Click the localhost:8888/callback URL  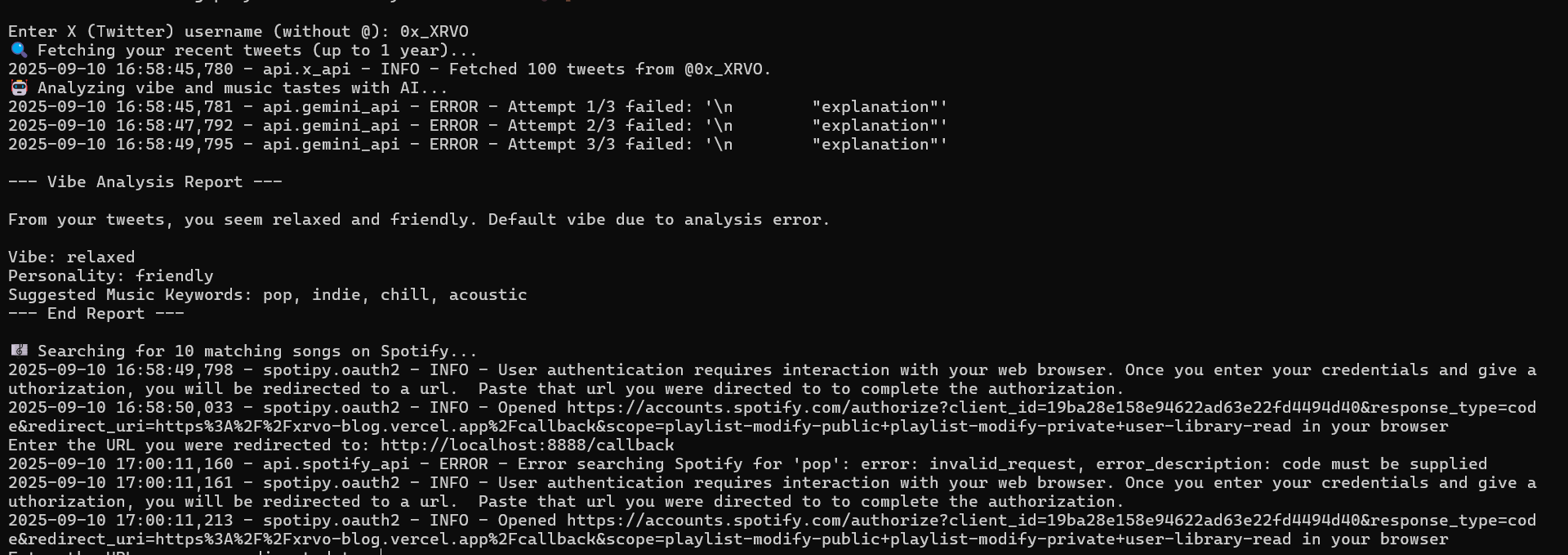[527, 445]
